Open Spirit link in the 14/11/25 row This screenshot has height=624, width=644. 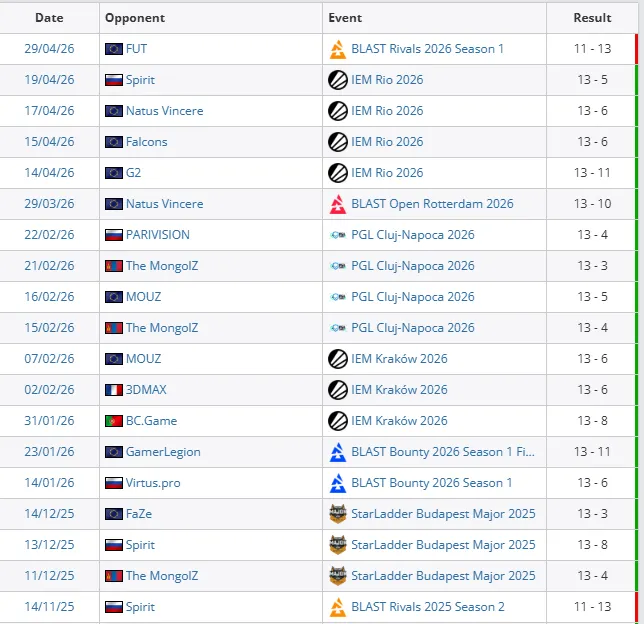point(140,607)
